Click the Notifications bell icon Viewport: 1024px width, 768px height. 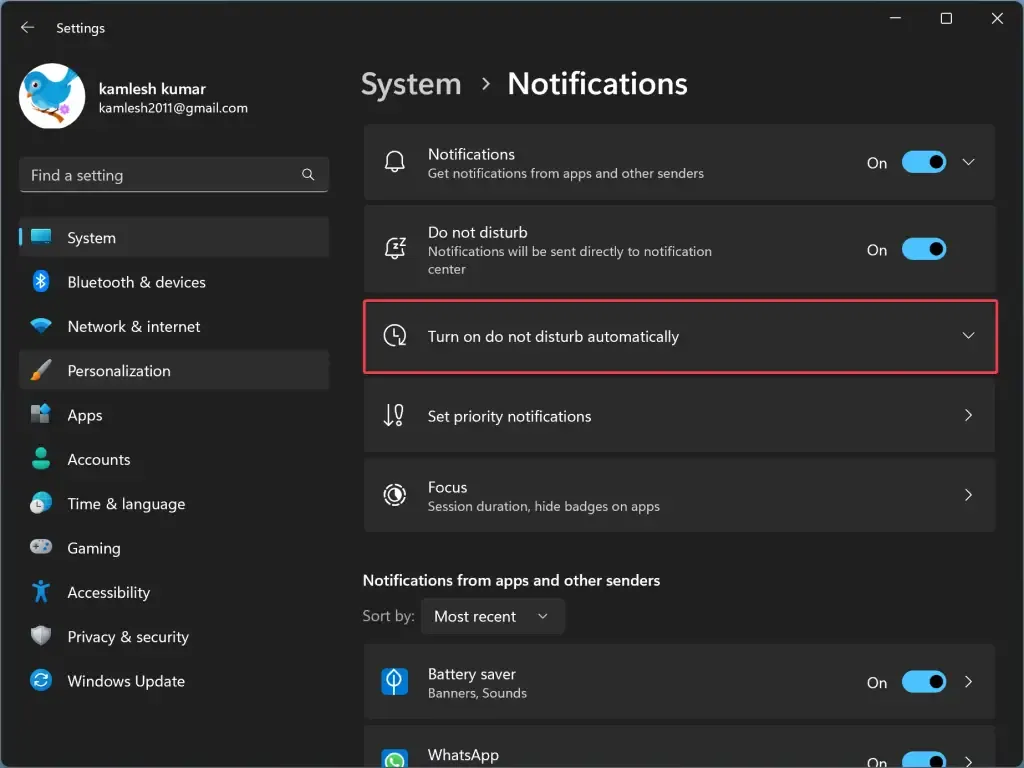(394, 162)
